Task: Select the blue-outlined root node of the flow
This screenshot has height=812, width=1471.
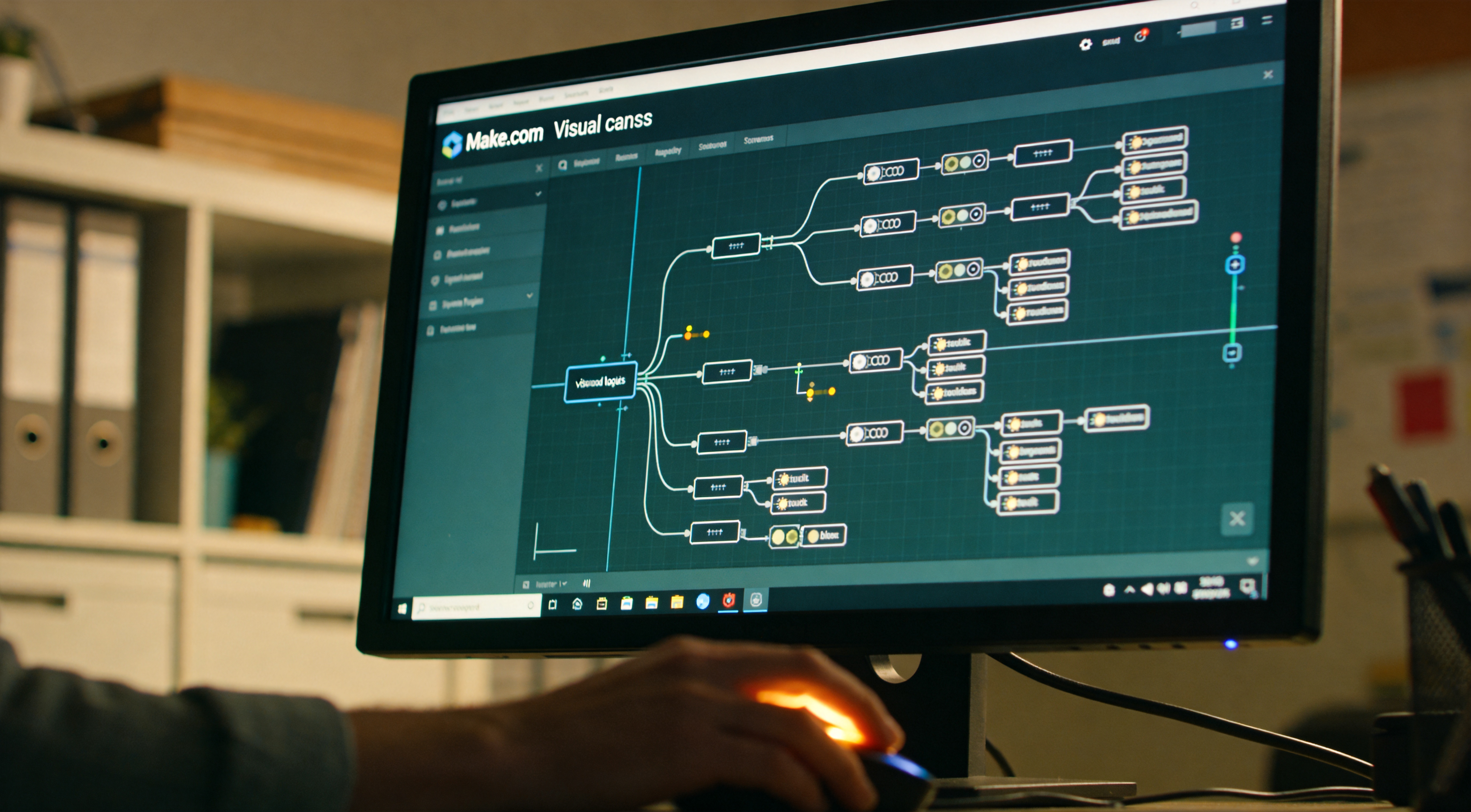Action: (x=600, y=382)
